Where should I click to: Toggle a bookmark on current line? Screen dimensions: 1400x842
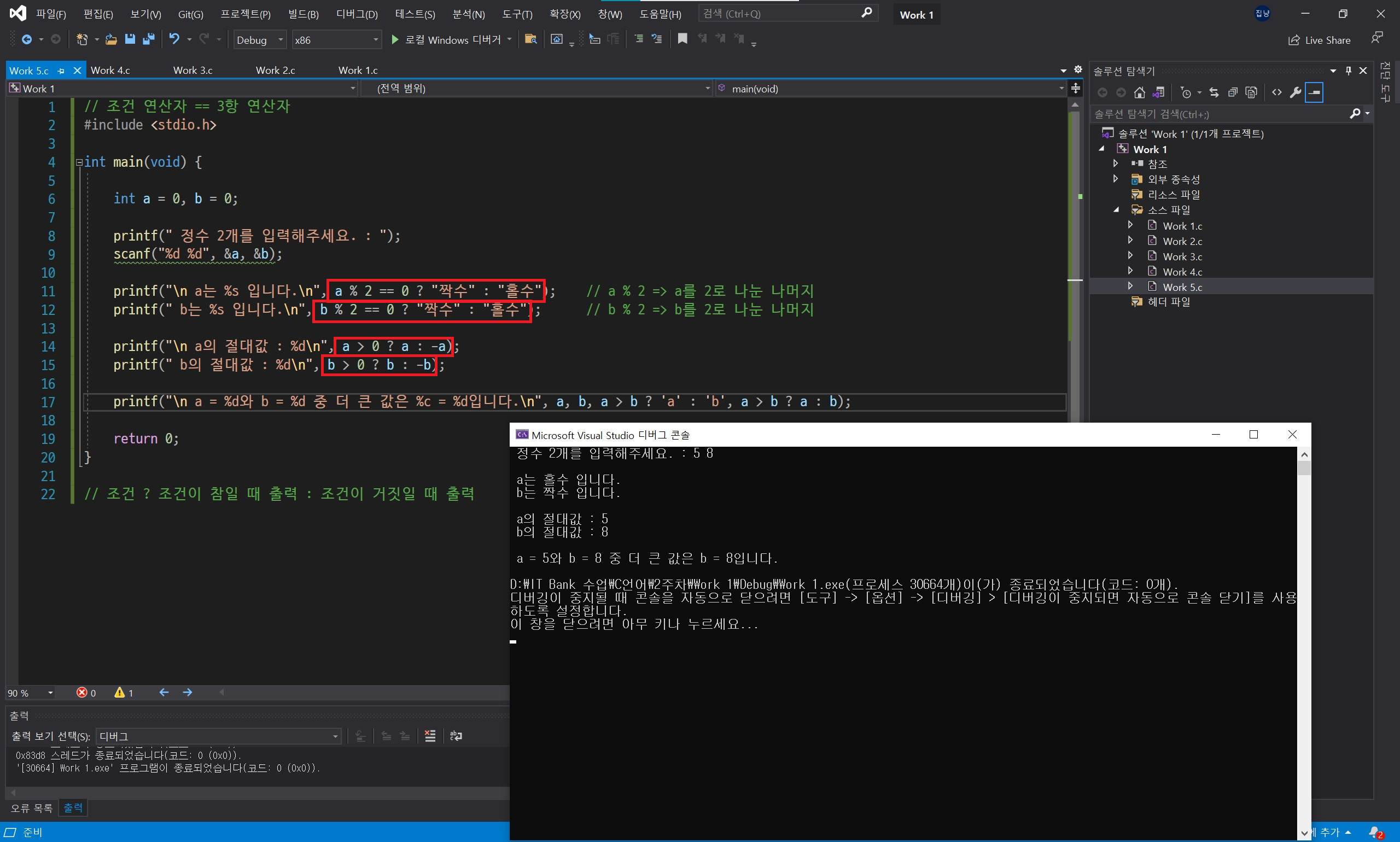[x=682, y=39]
